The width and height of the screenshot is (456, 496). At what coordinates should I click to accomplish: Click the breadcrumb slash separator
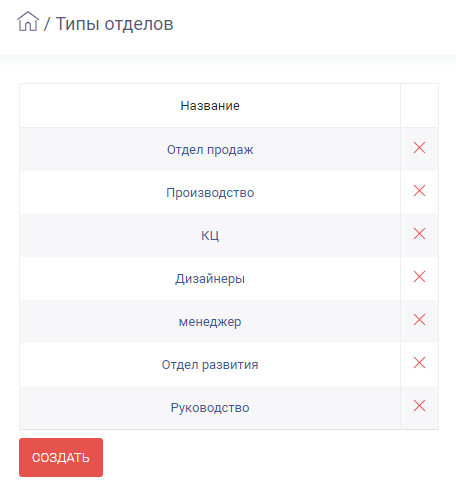(47, 24)
